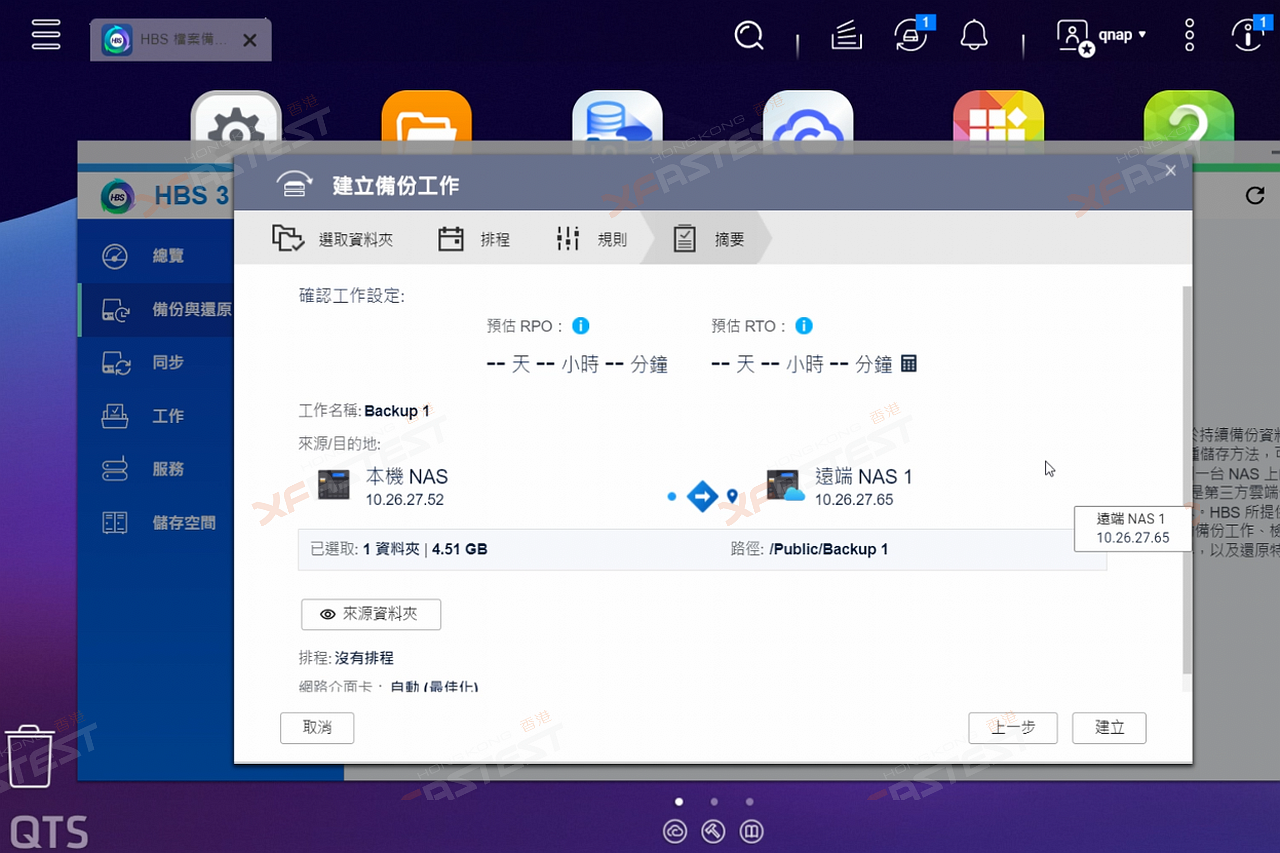The image size is (1280, 853).
Task: Close the HBS taskbar tab
Action: [250, 40]
